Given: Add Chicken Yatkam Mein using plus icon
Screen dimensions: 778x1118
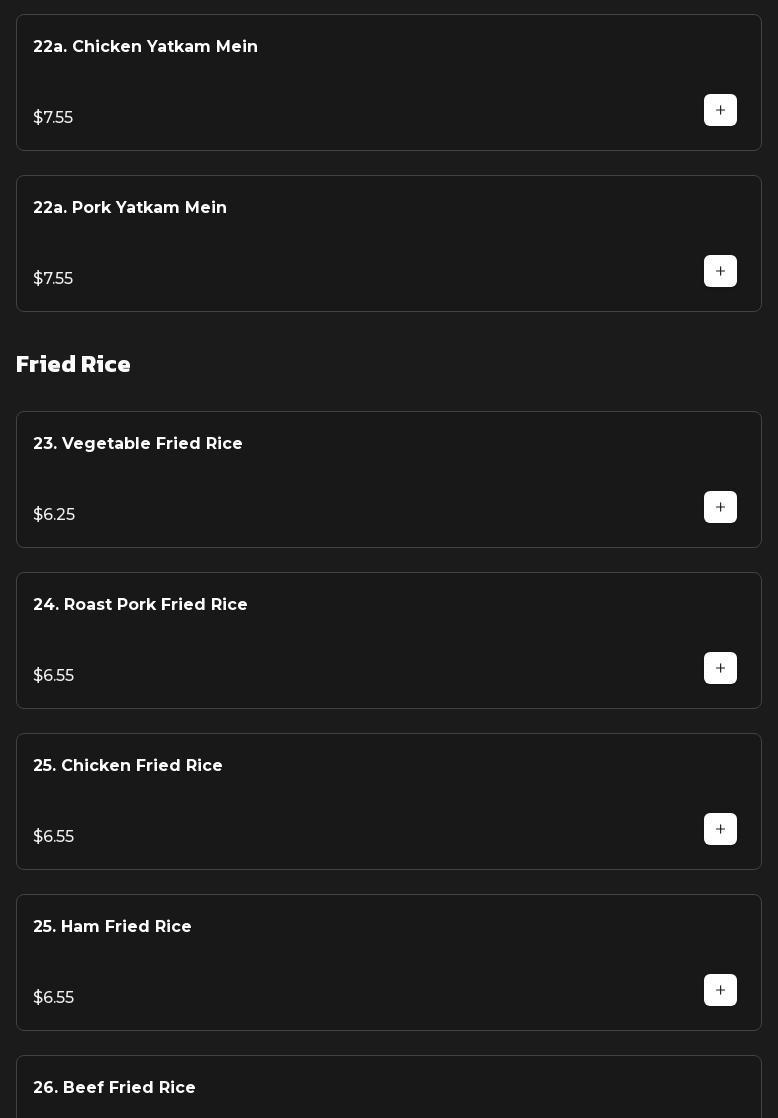Looking at the screenshot, I should pos(720,110).
